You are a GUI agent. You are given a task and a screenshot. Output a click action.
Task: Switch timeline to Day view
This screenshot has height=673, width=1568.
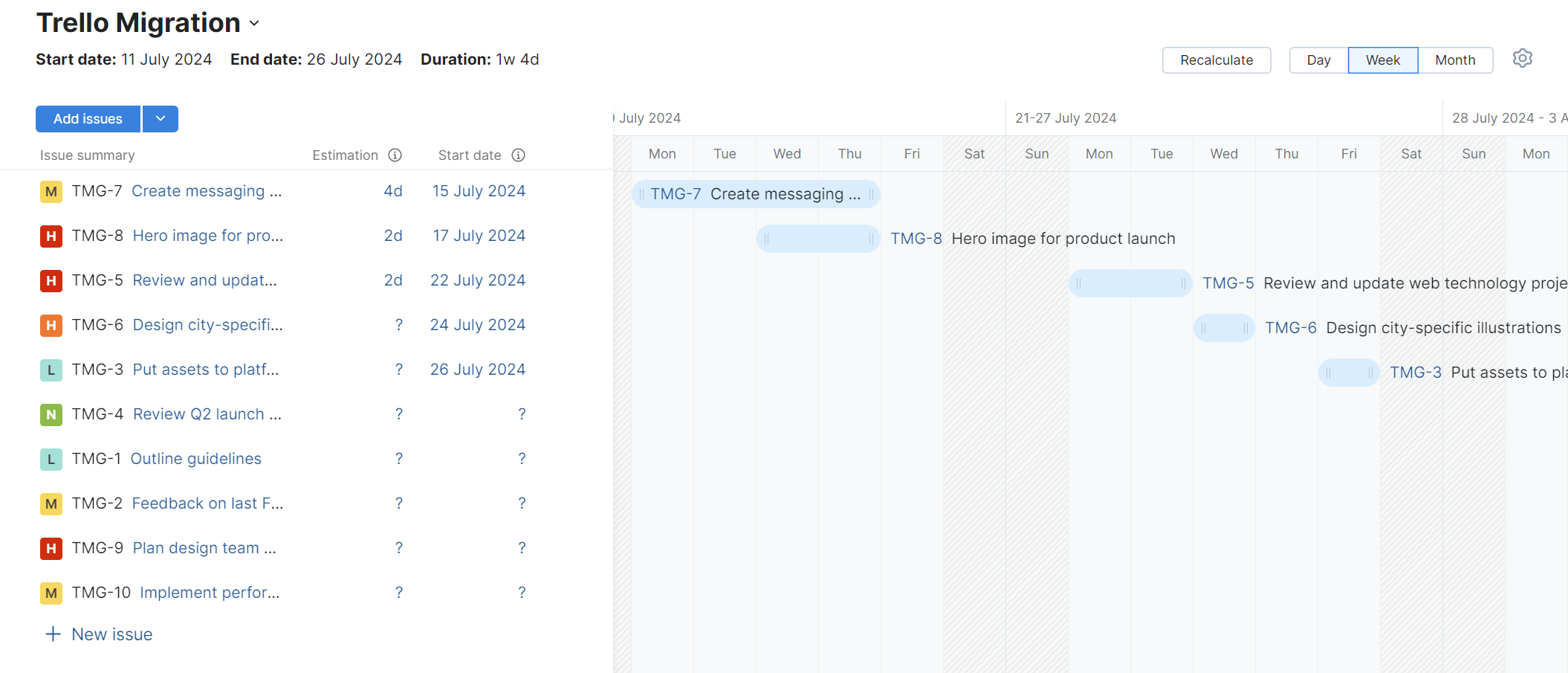click(1318, 60)
